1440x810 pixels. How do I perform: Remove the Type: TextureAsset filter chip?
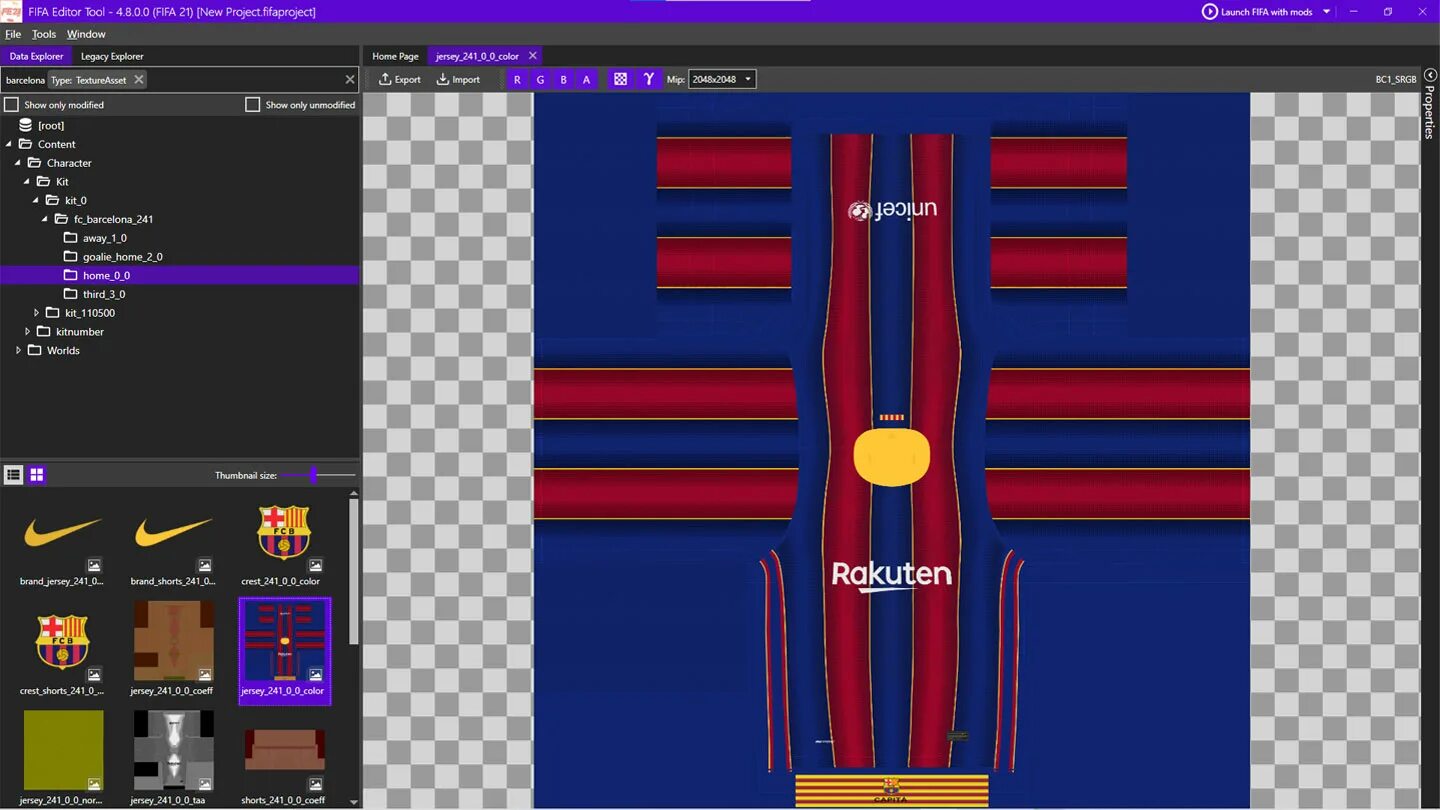139,79
